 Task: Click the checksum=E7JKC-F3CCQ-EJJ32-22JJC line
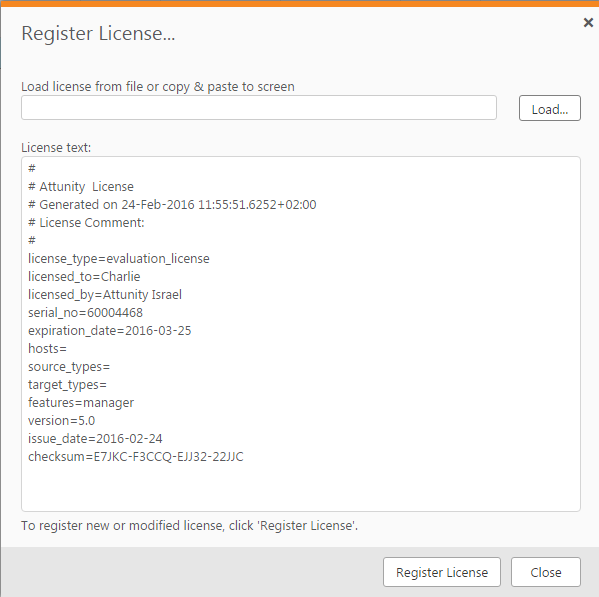(136, 456)
